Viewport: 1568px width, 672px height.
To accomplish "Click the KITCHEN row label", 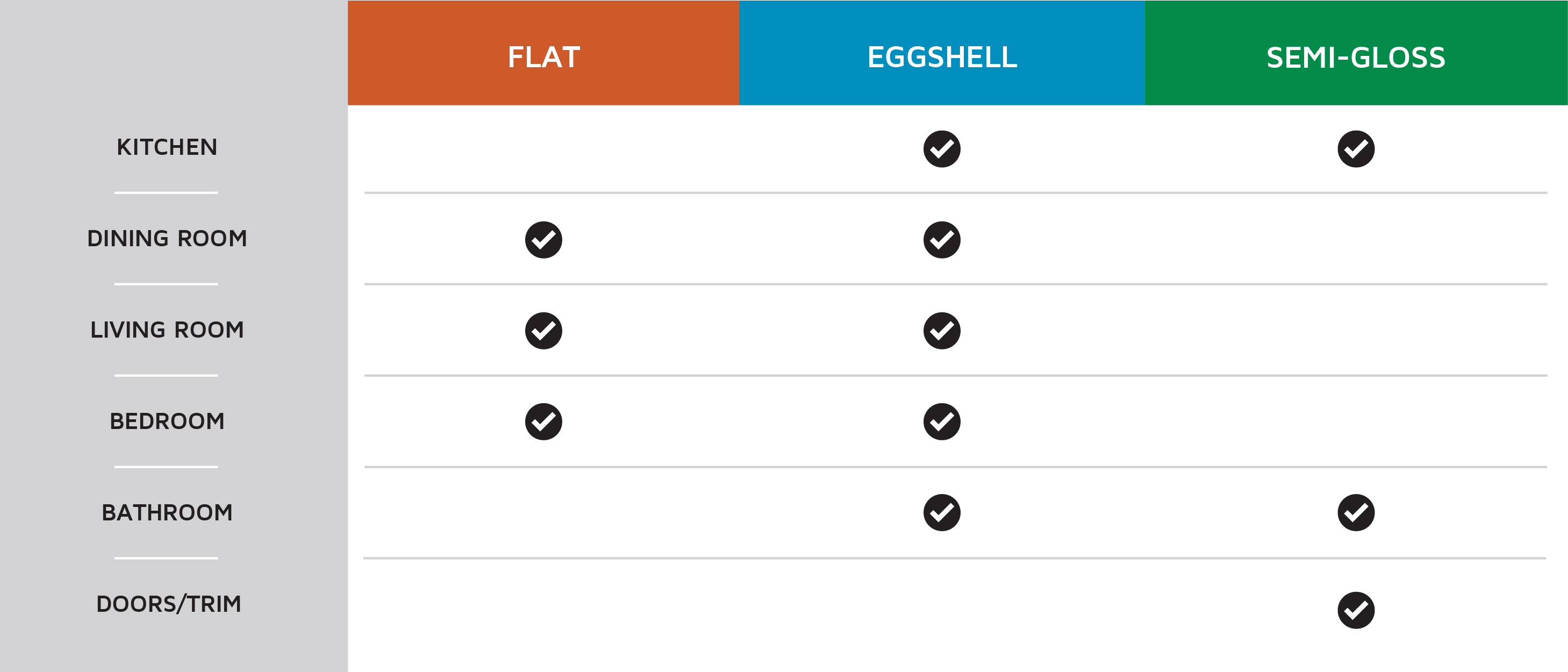I will pos(167,147).
